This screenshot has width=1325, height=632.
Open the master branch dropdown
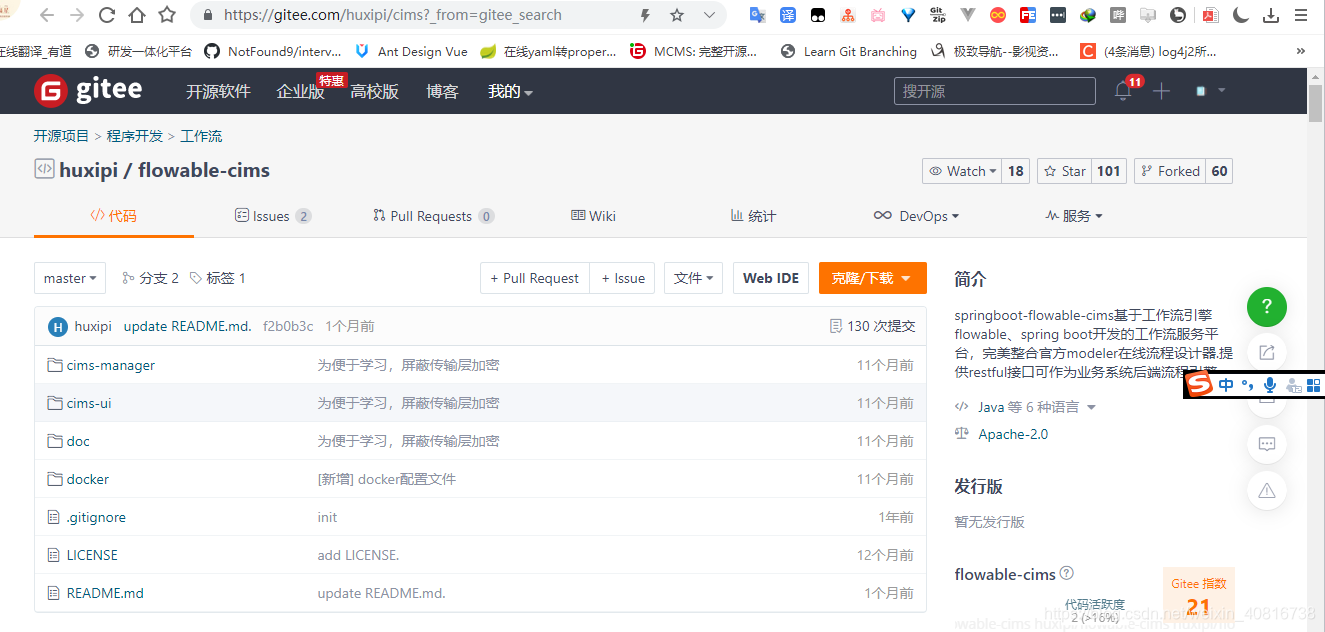(70, 278)
